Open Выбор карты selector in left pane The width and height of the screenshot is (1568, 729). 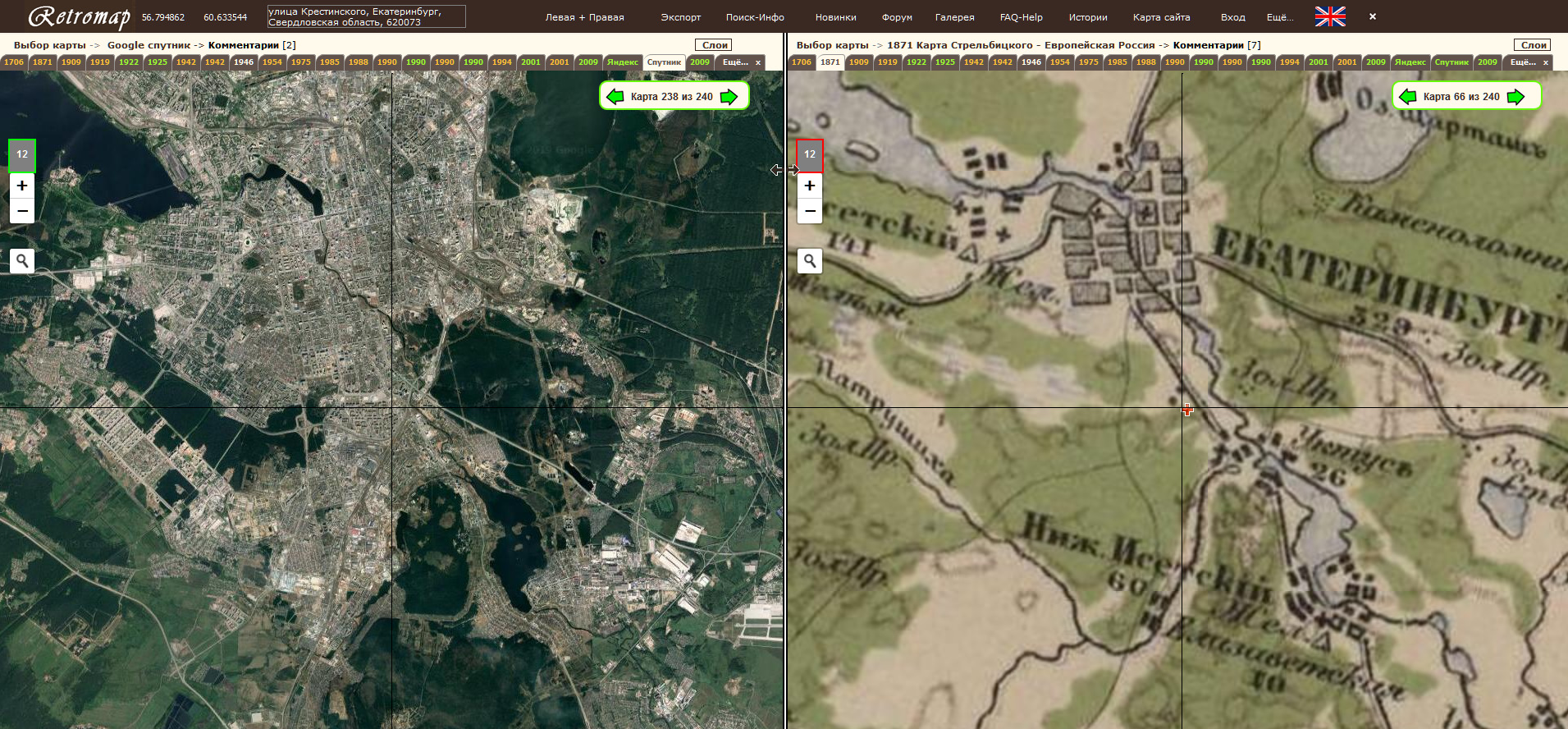50,45
